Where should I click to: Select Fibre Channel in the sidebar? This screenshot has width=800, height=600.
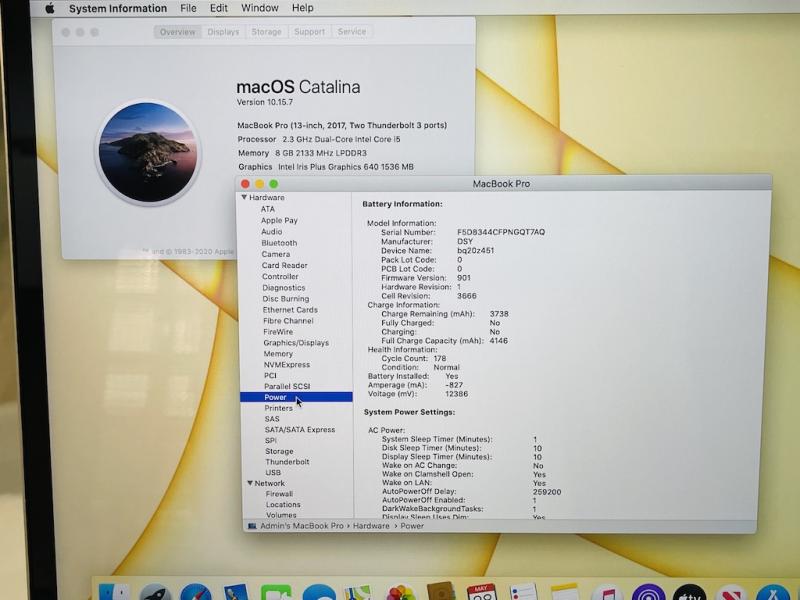click(288, 321)
